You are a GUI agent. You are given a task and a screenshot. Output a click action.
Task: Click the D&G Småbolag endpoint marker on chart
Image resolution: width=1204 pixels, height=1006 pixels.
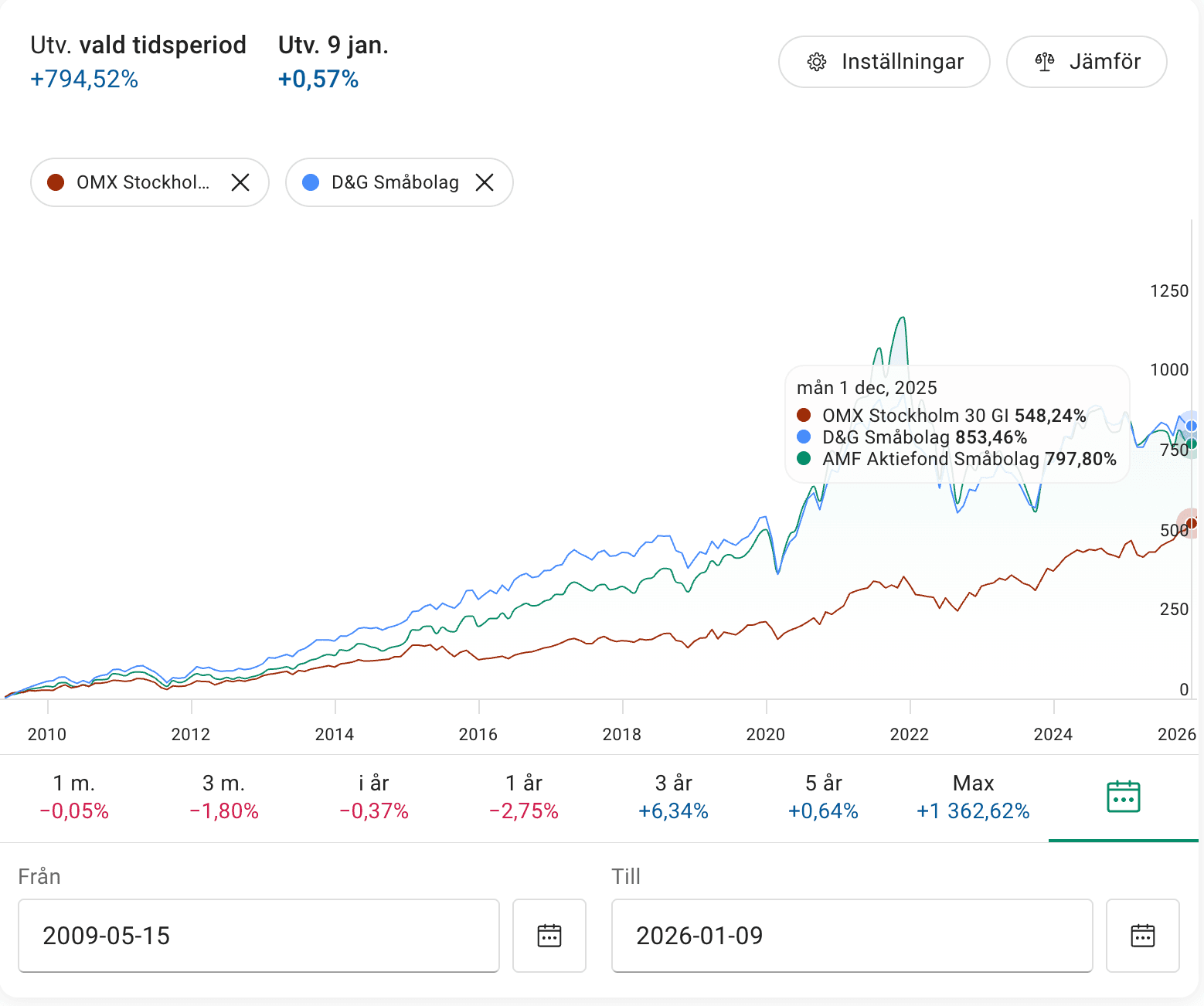point(1192,426)
